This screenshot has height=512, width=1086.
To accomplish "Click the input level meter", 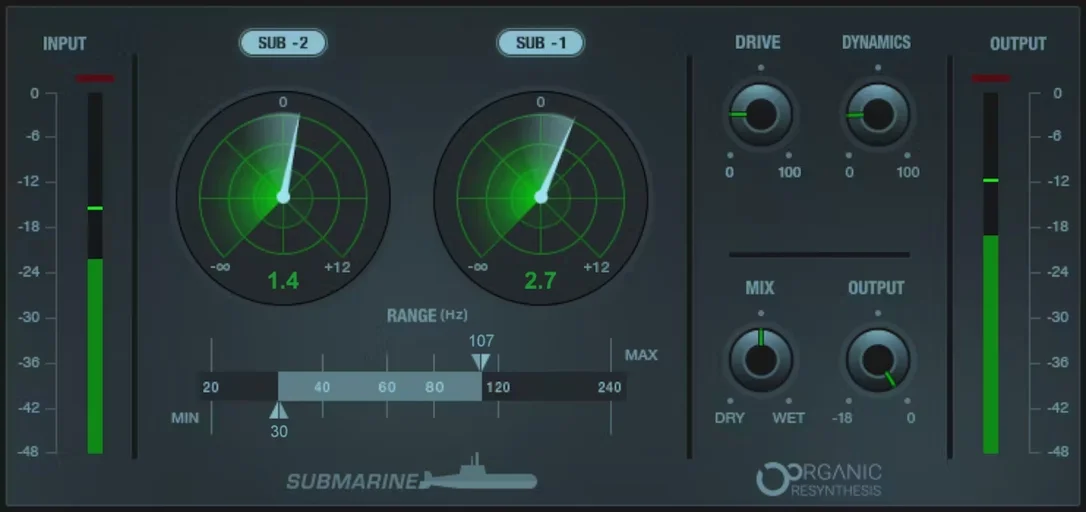I will (95, 273).
